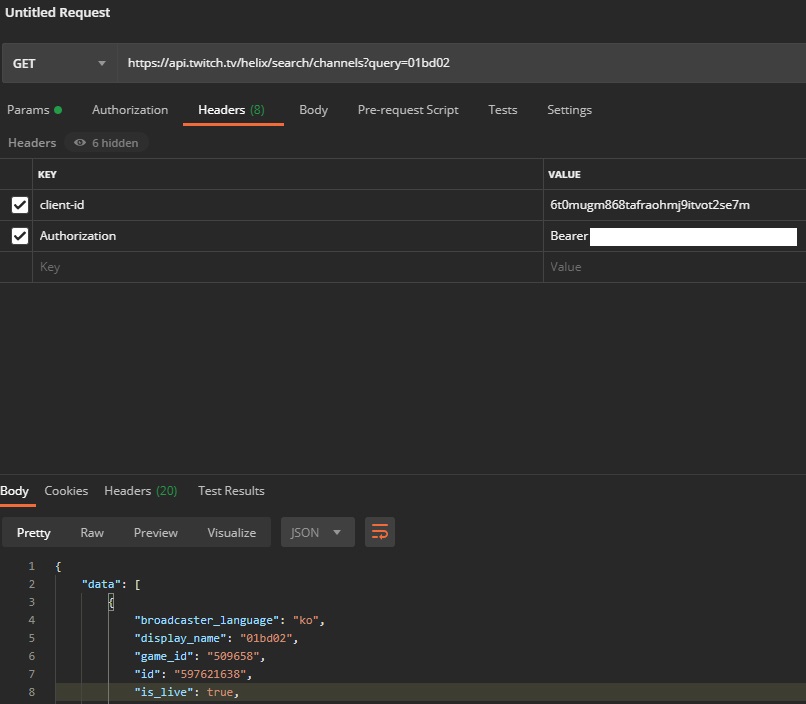
Task: Select the Pretty view button
Action: tap(33, 532)
